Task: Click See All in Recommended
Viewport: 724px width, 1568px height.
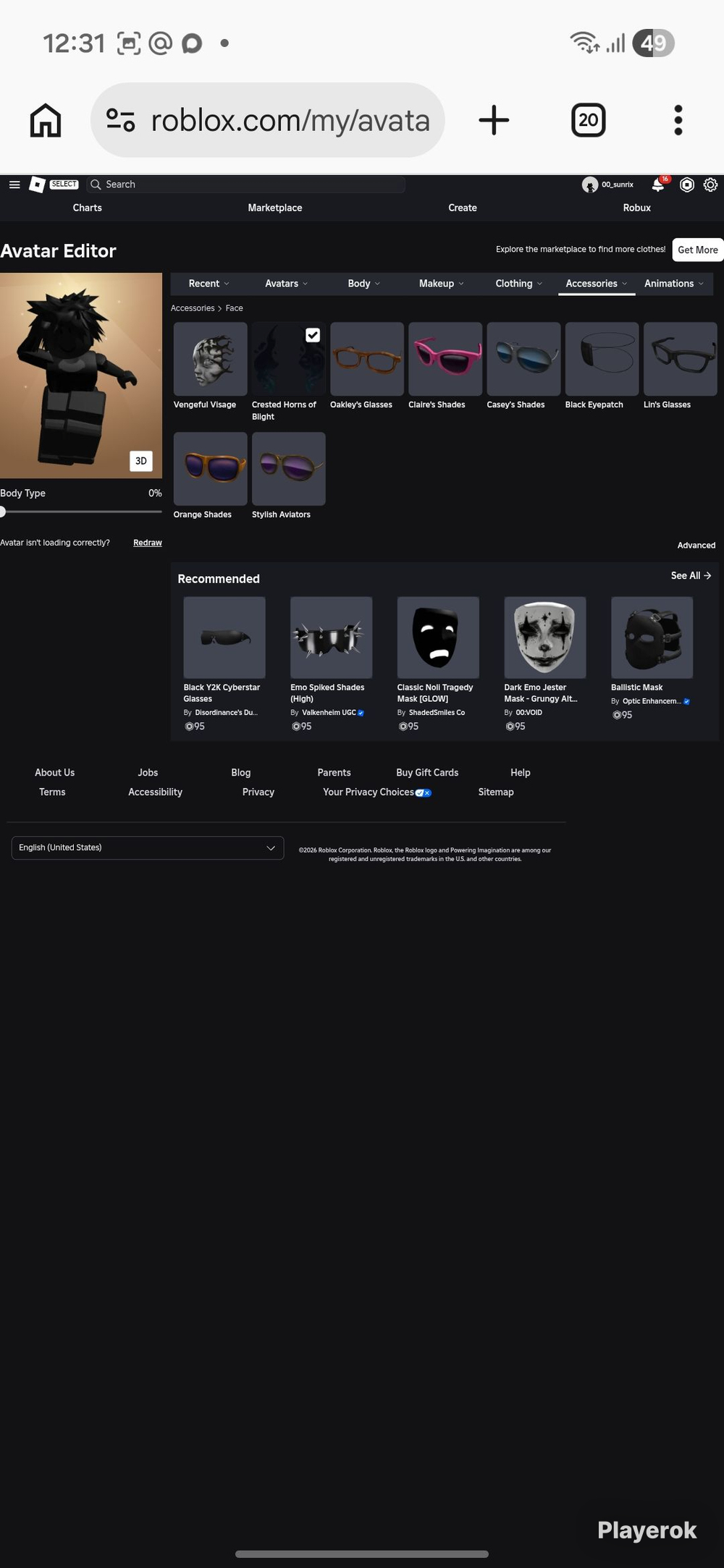Action: [691, 576]
